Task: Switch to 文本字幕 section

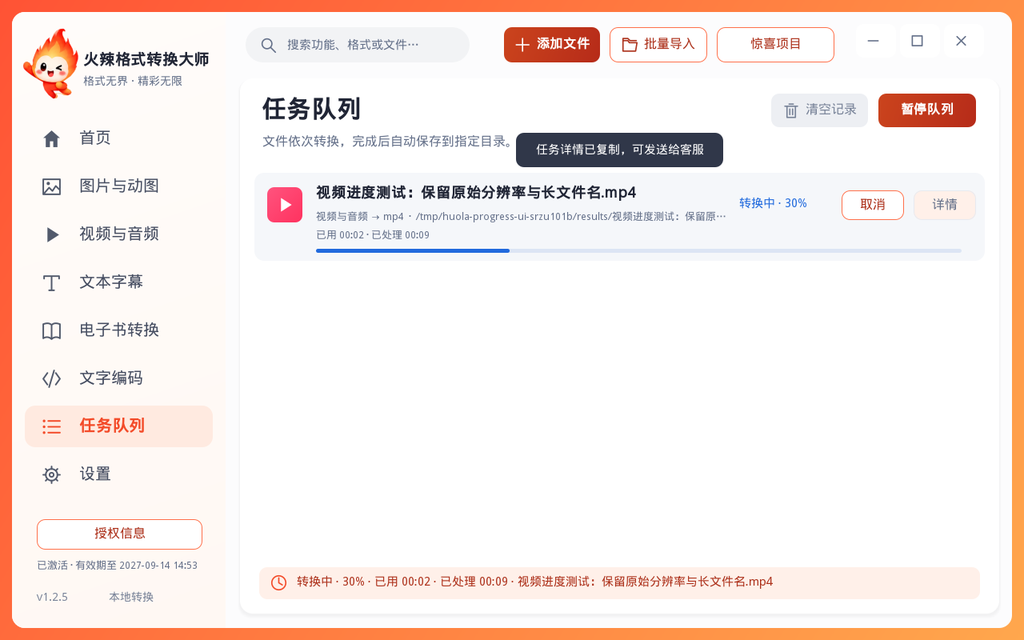Action: click(119, 282)
